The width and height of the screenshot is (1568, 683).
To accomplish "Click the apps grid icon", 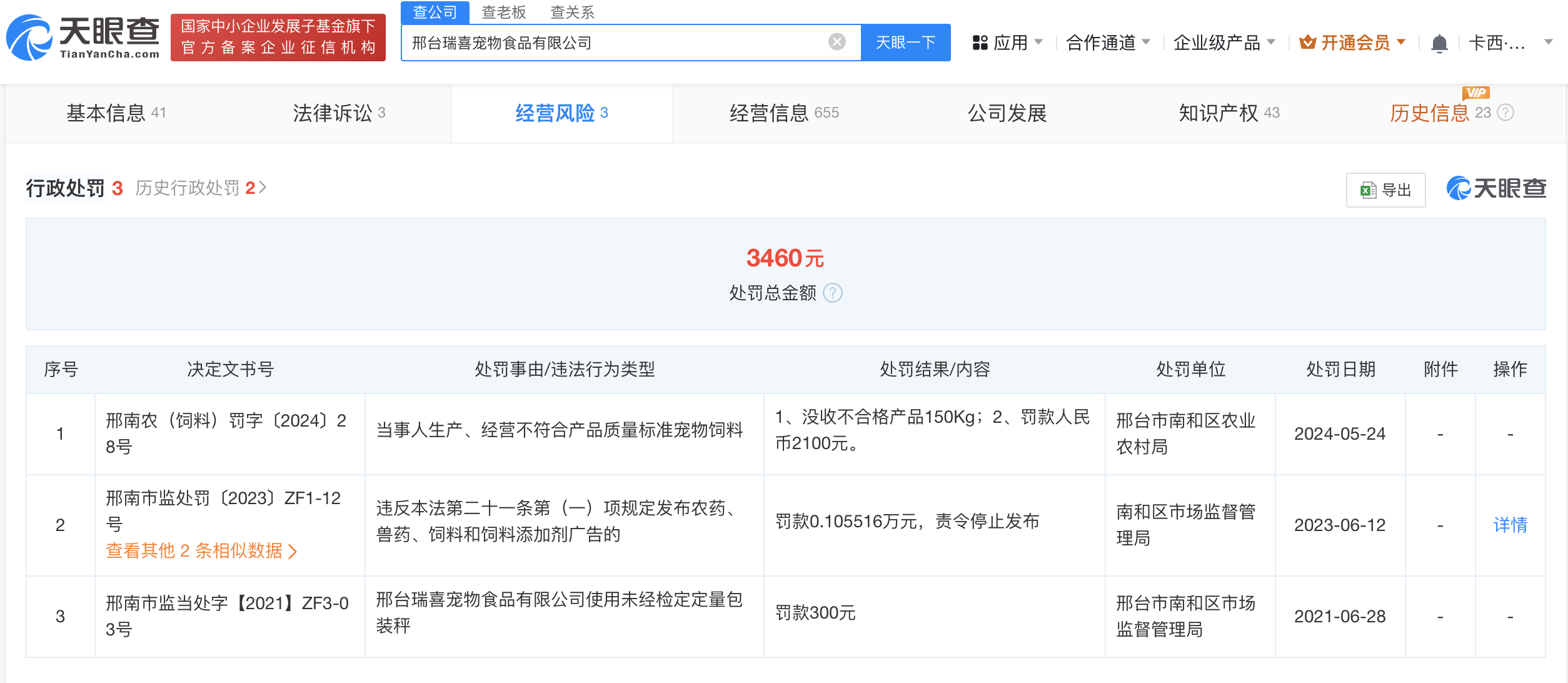I will click(980, 43).
